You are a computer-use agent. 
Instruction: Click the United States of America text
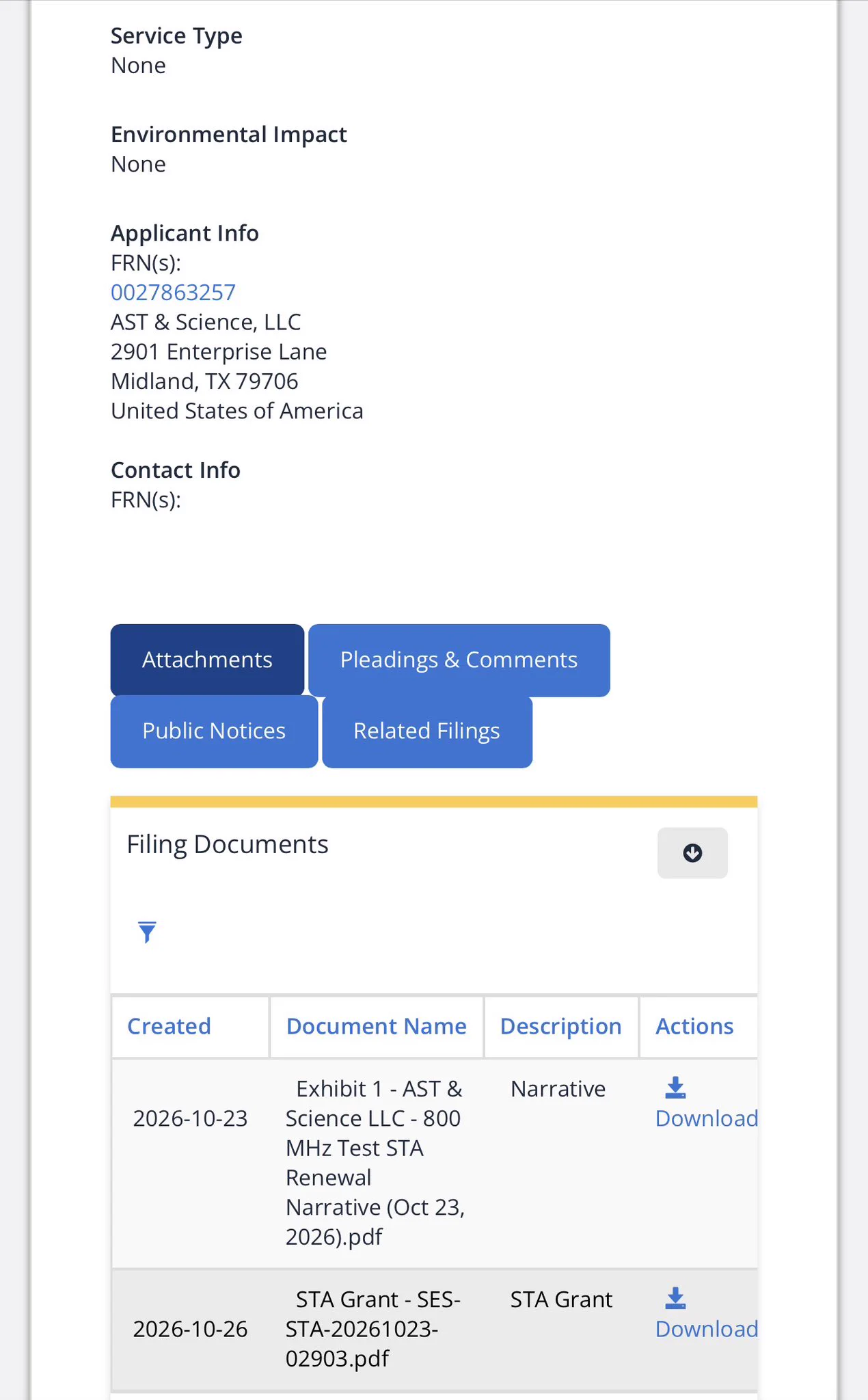pos(237,411)
